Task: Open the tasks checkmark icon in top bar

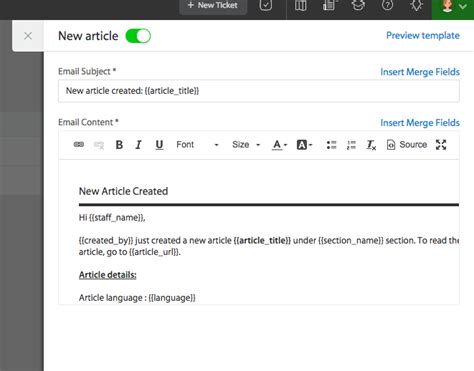Action: pos(266,5)
